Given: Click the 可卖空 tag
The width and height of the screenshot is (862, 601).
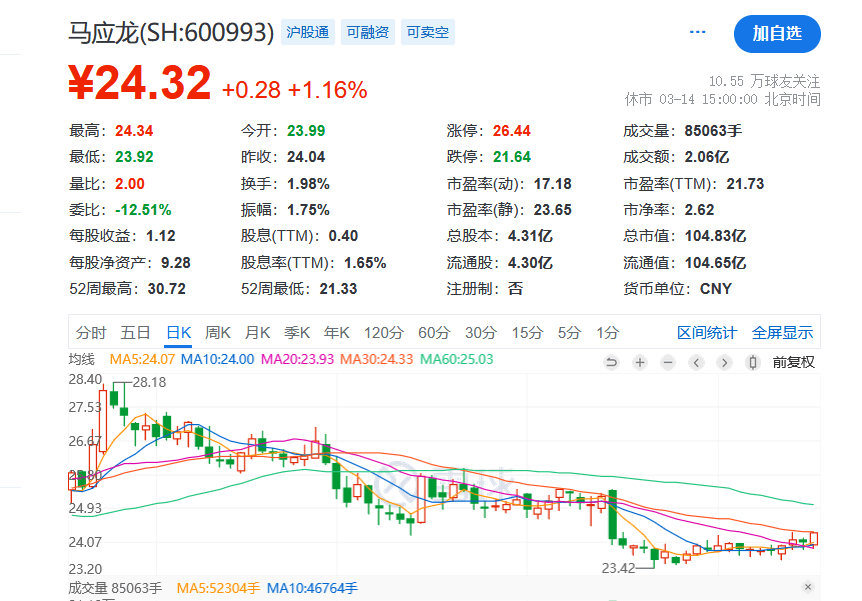Looking at the screenshot, I should click(x=428, y=32).
